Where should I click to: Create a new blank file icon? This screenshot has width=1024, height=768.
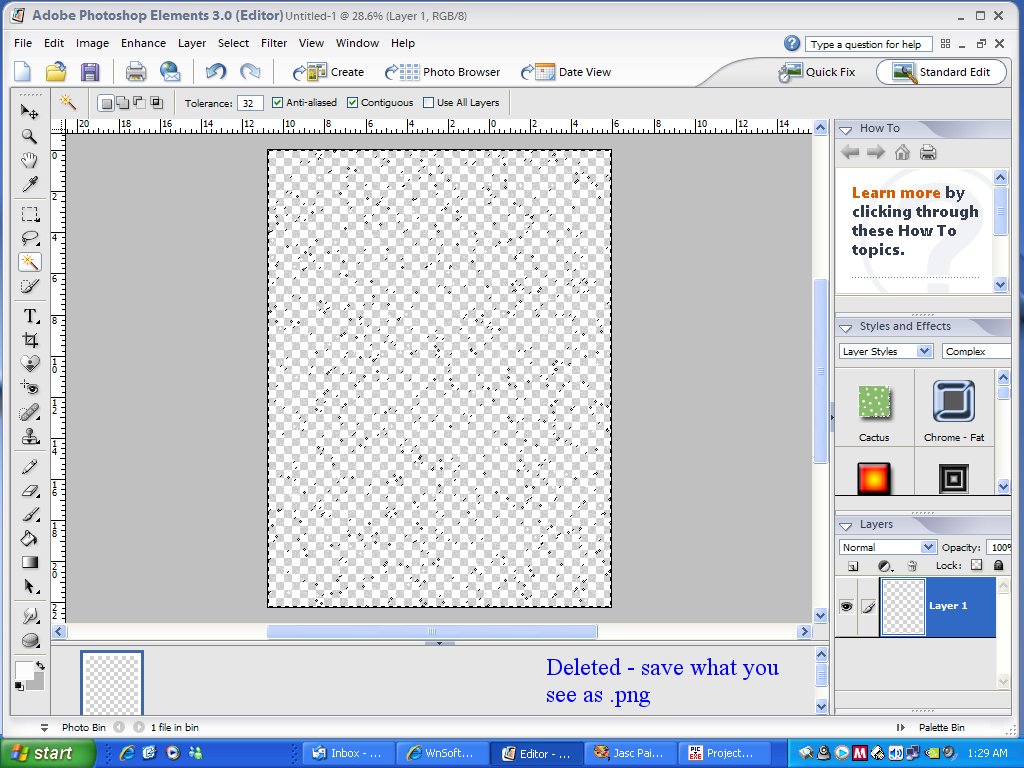tap(23, 72)
